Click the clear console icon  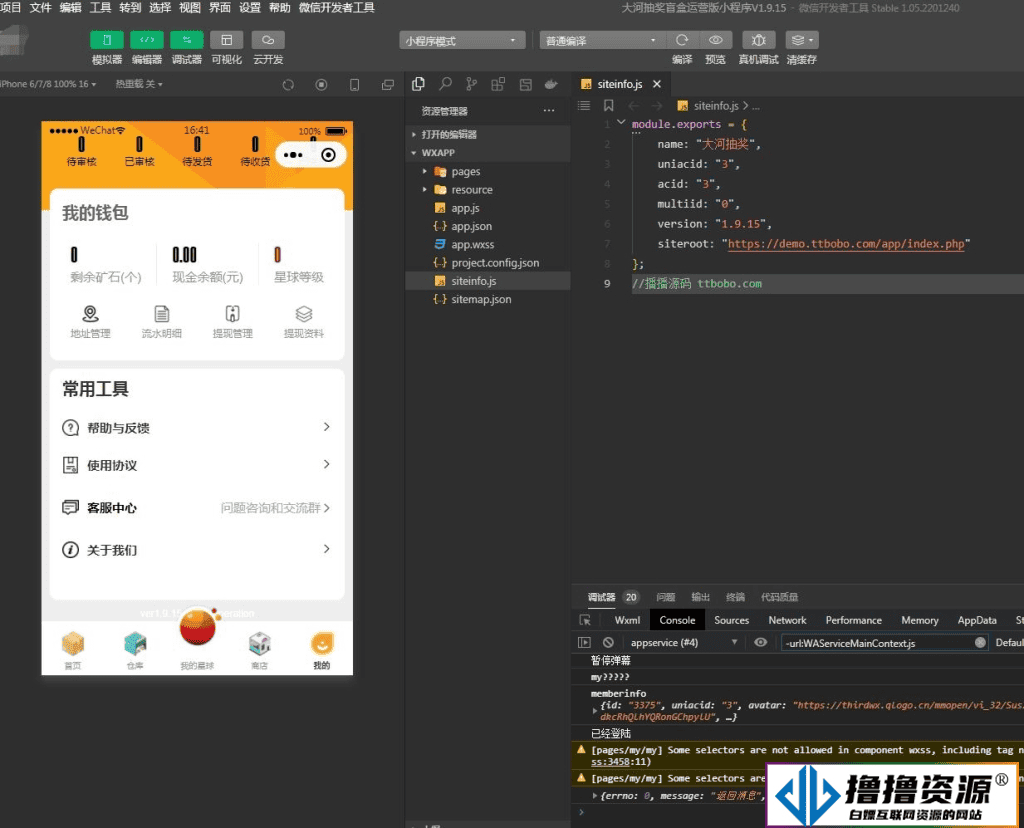point(608,643)
